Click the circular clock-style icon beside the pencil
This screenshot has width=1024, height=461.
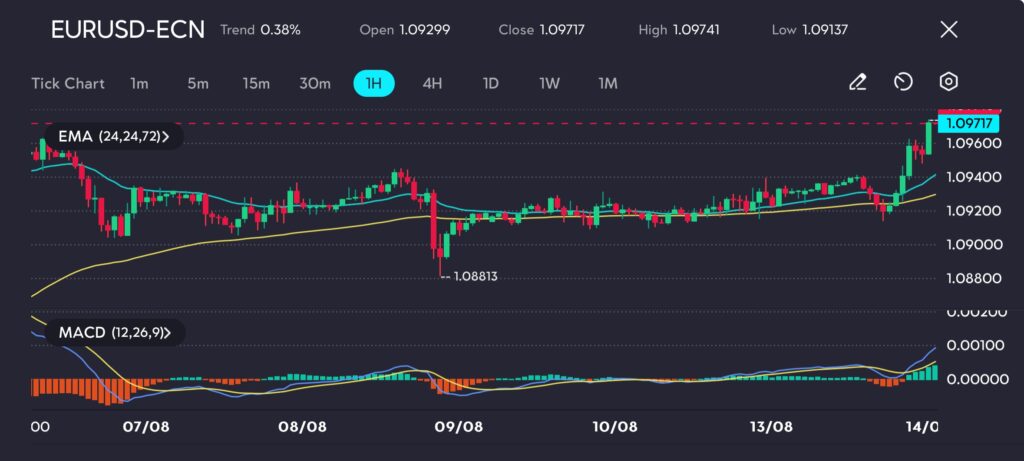point(903,83)
